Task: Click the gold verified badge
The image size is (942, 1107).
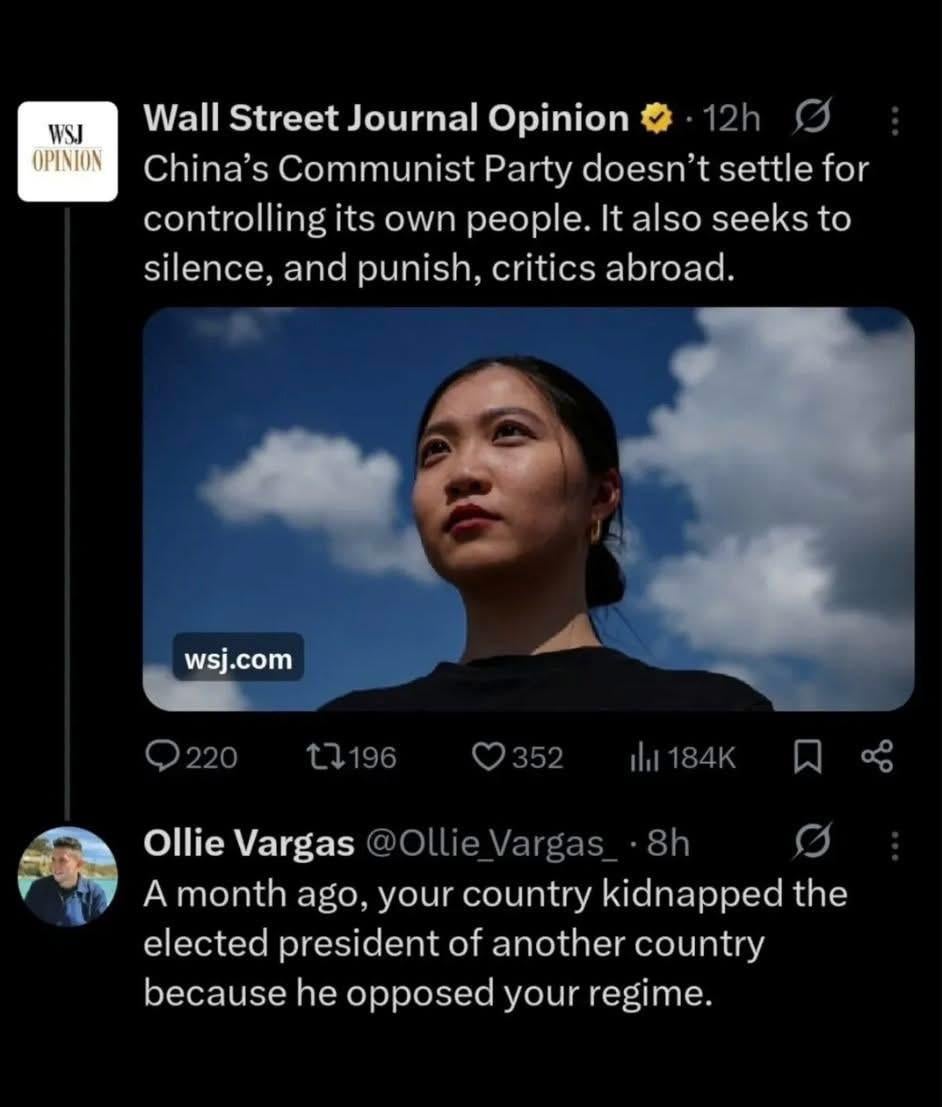Action: tap(654, 120)
